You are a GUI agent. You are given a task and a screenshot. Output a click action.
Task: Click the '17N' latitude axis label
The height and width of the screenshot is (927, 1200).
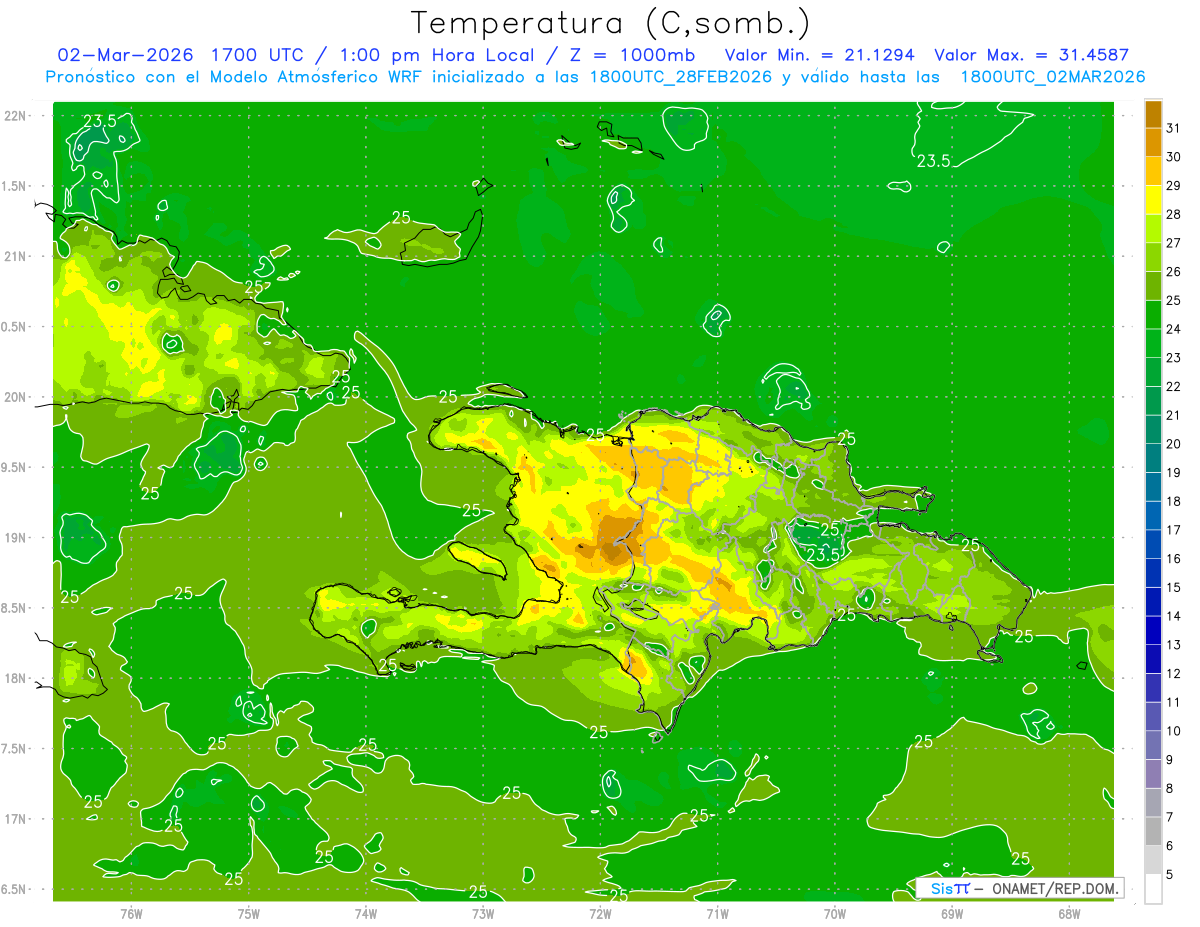point(16,819)
